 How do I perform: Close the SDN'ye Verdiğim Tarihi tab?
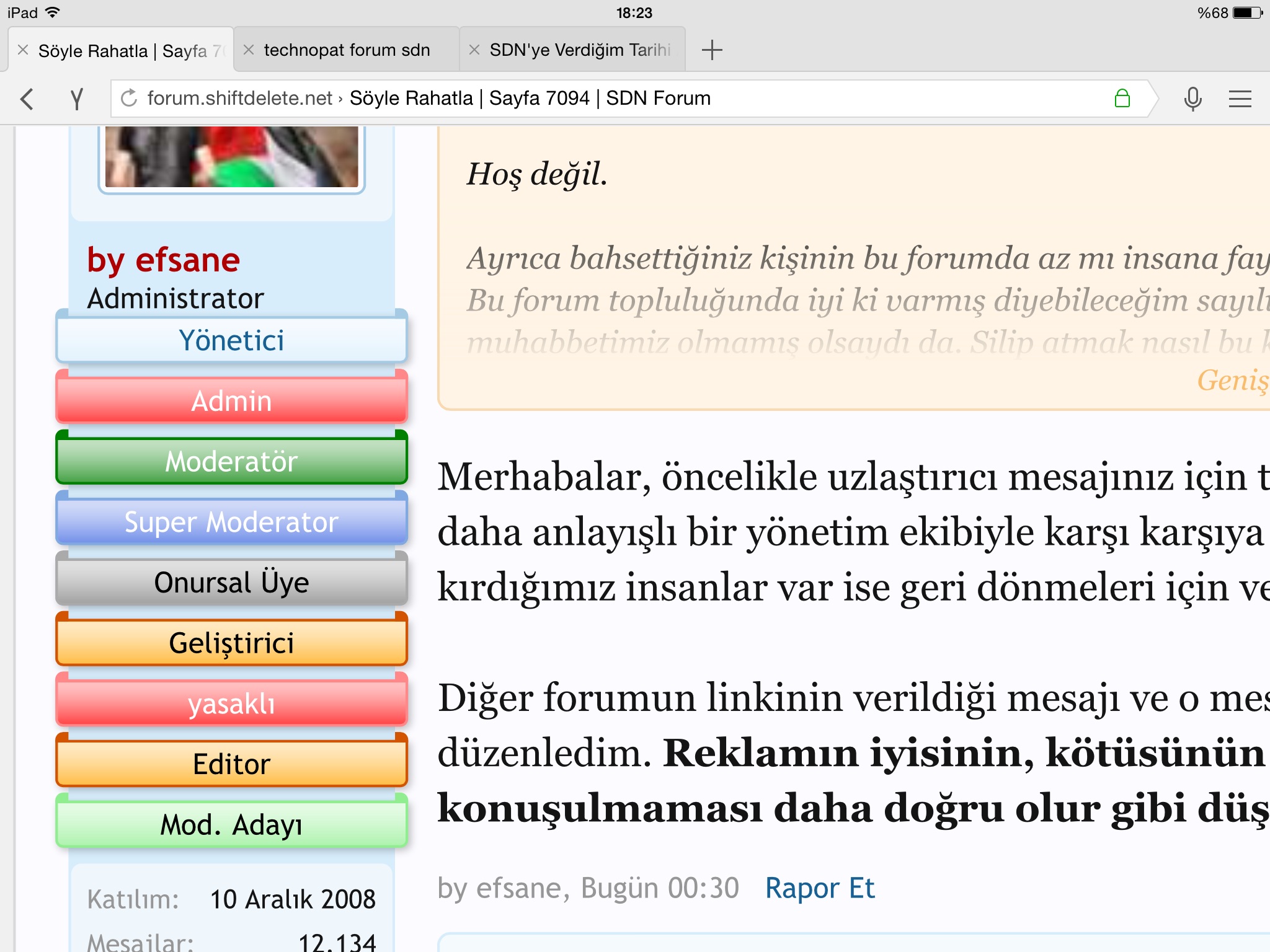tap(474, 50)
